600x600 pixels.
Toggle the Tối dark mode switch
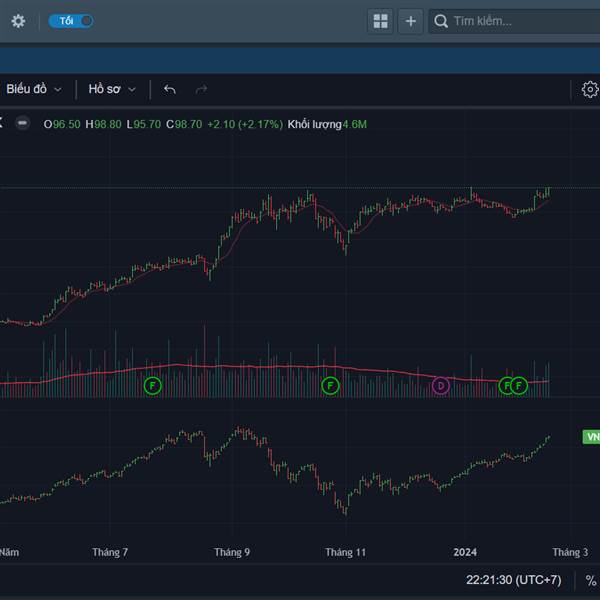(71, 21)
